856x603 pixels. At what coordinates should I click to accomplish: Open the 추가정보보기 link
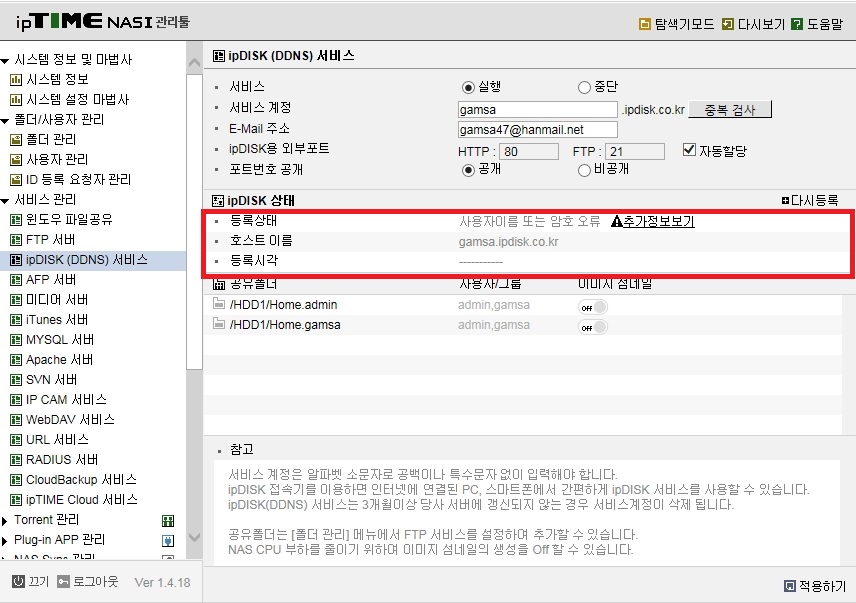[658, 221]
